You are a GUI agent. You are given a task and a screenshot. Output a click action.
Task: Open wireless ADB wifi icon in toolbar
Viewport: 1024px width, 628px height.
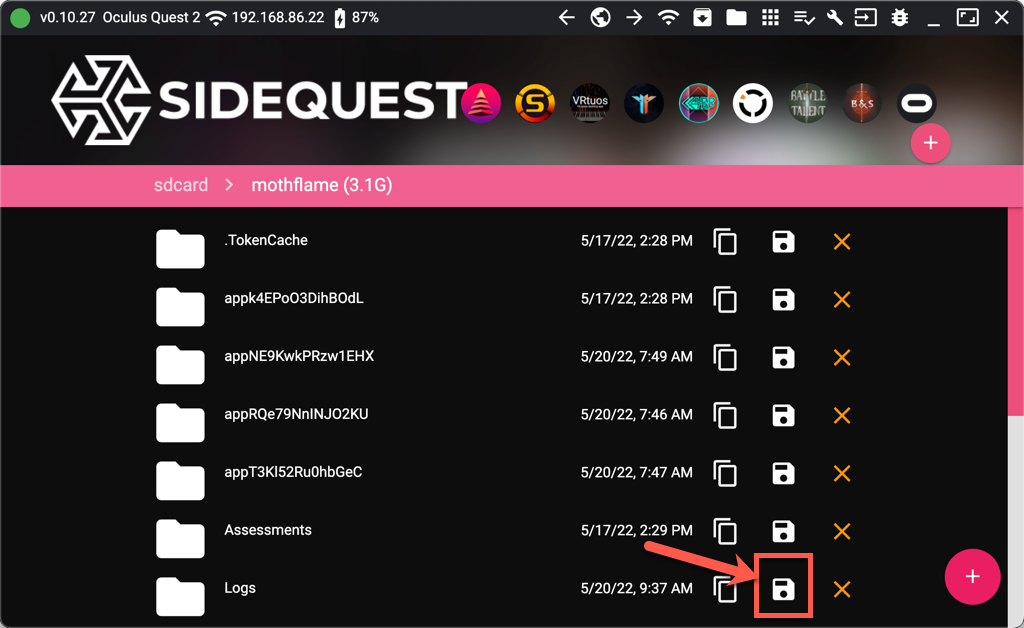pyautogui.click(x=667, y=18)
